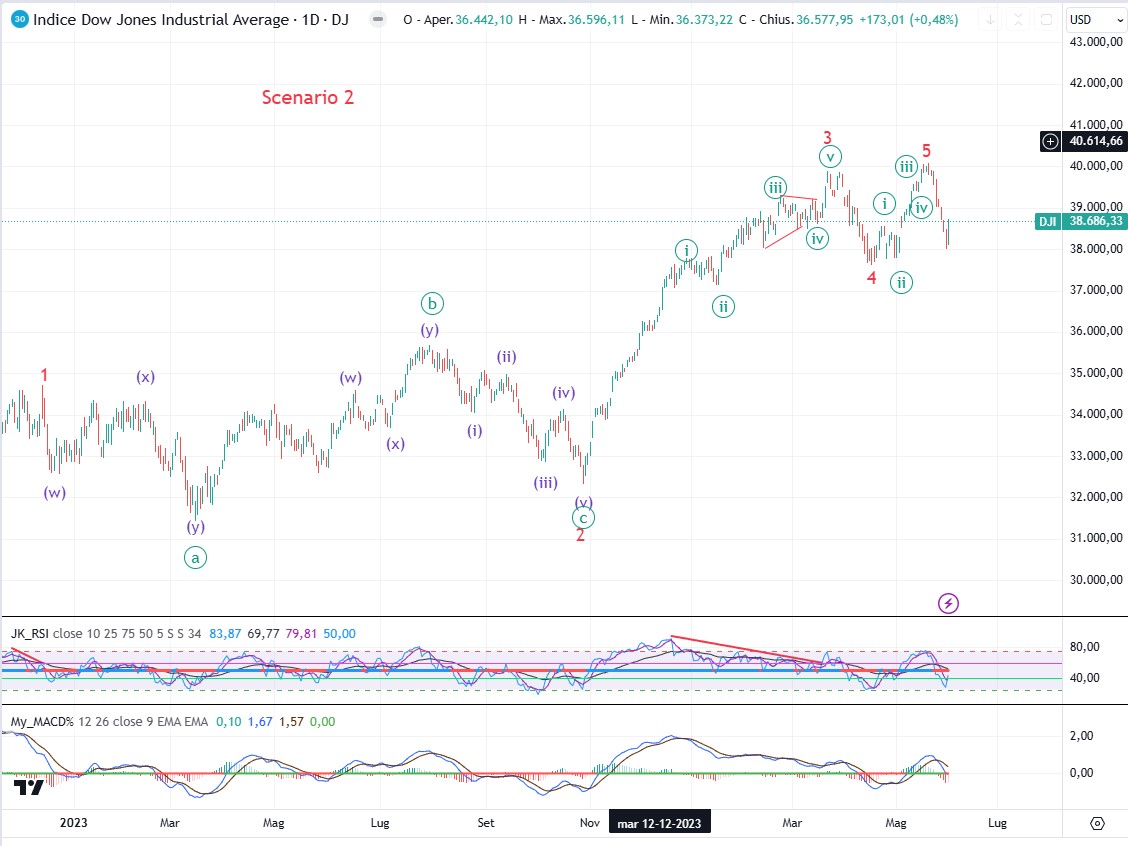Open chart settings with the gear icon
1128x846 pixels.
pos(1097,823)
